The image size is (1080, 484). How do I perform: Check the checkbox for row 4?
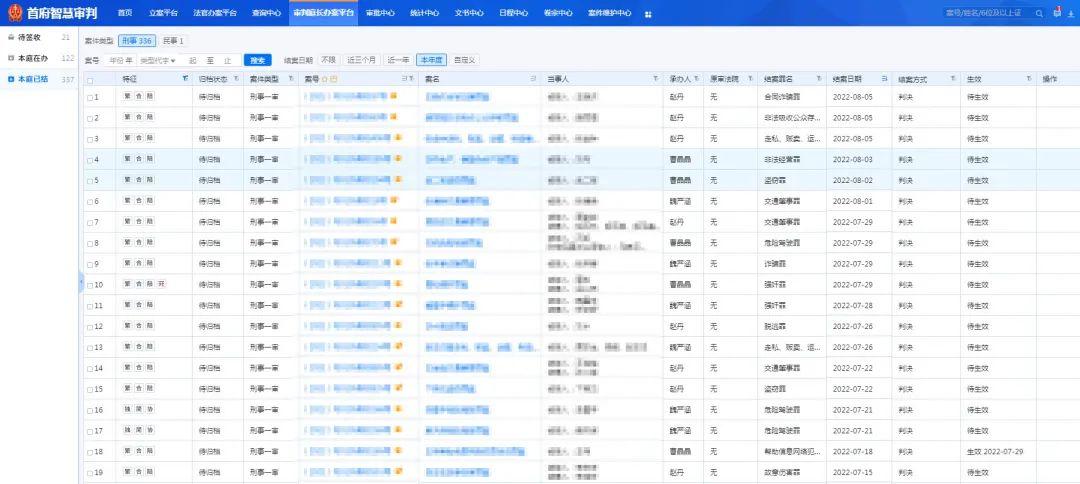pyautogui.click(x=90, y=160)
